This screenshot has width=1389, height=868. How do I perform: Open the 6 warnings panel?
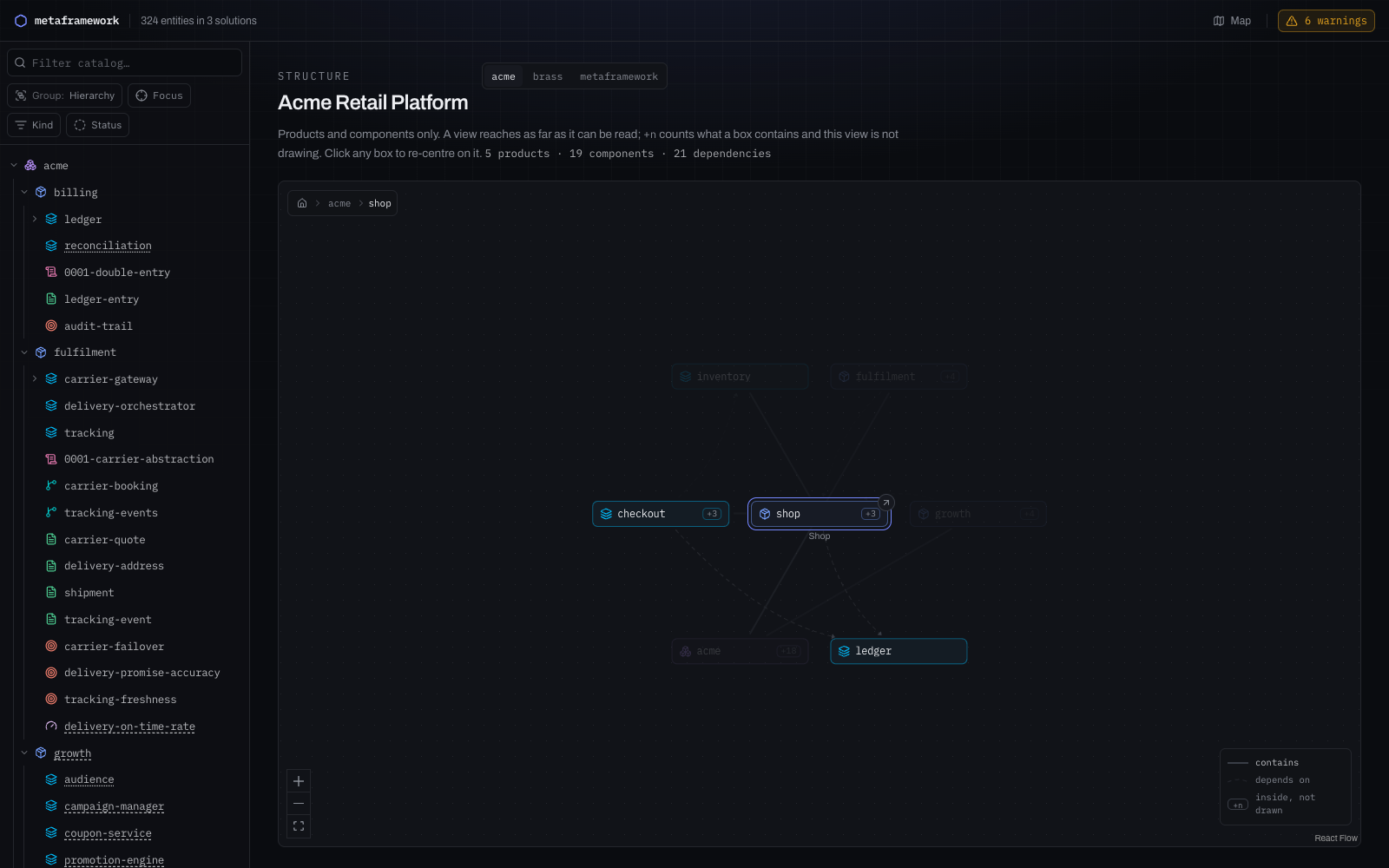click(1326, 21)
